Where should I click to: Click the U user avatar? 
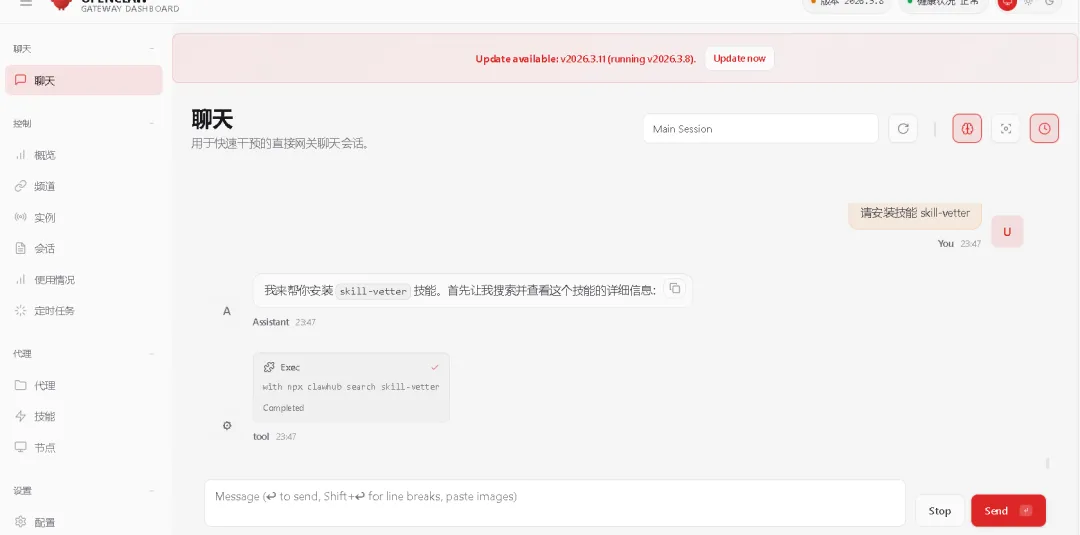coord(1007,231)
